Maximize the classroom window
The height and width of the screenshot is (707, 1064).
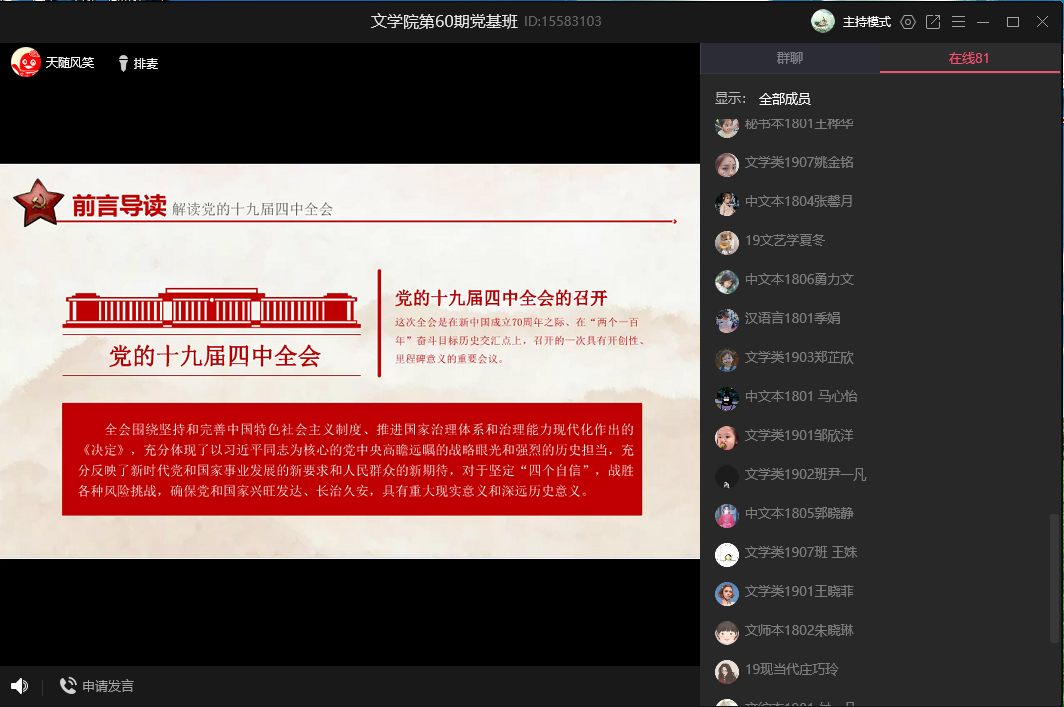[x=1013, y=22]
